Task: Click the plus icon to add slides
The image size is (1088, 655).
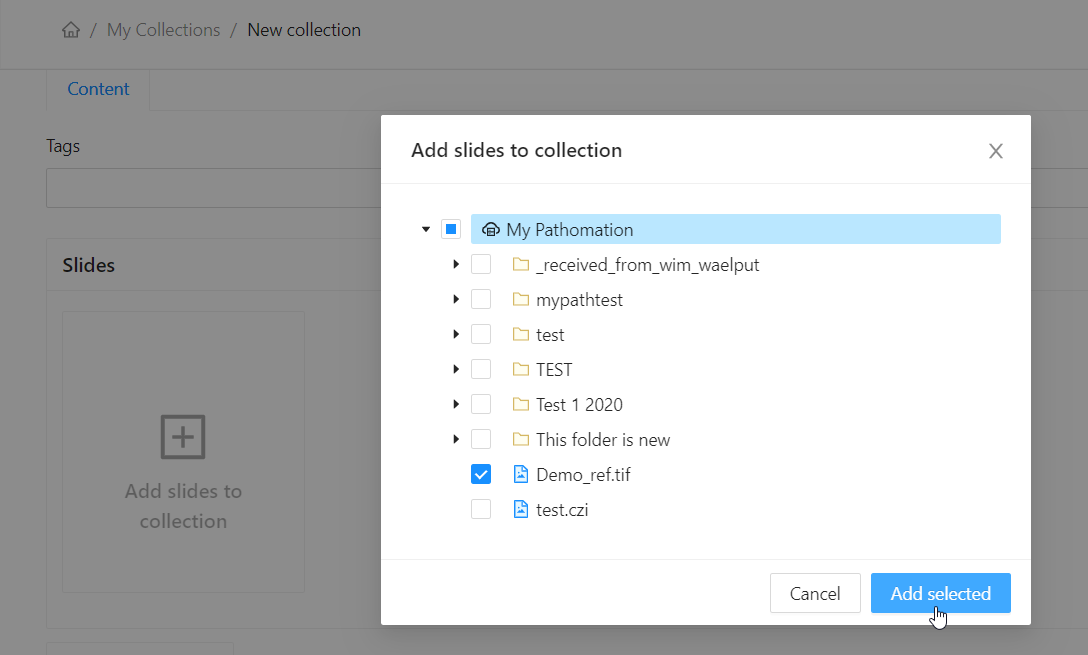Action: click(x=183, y=437)
